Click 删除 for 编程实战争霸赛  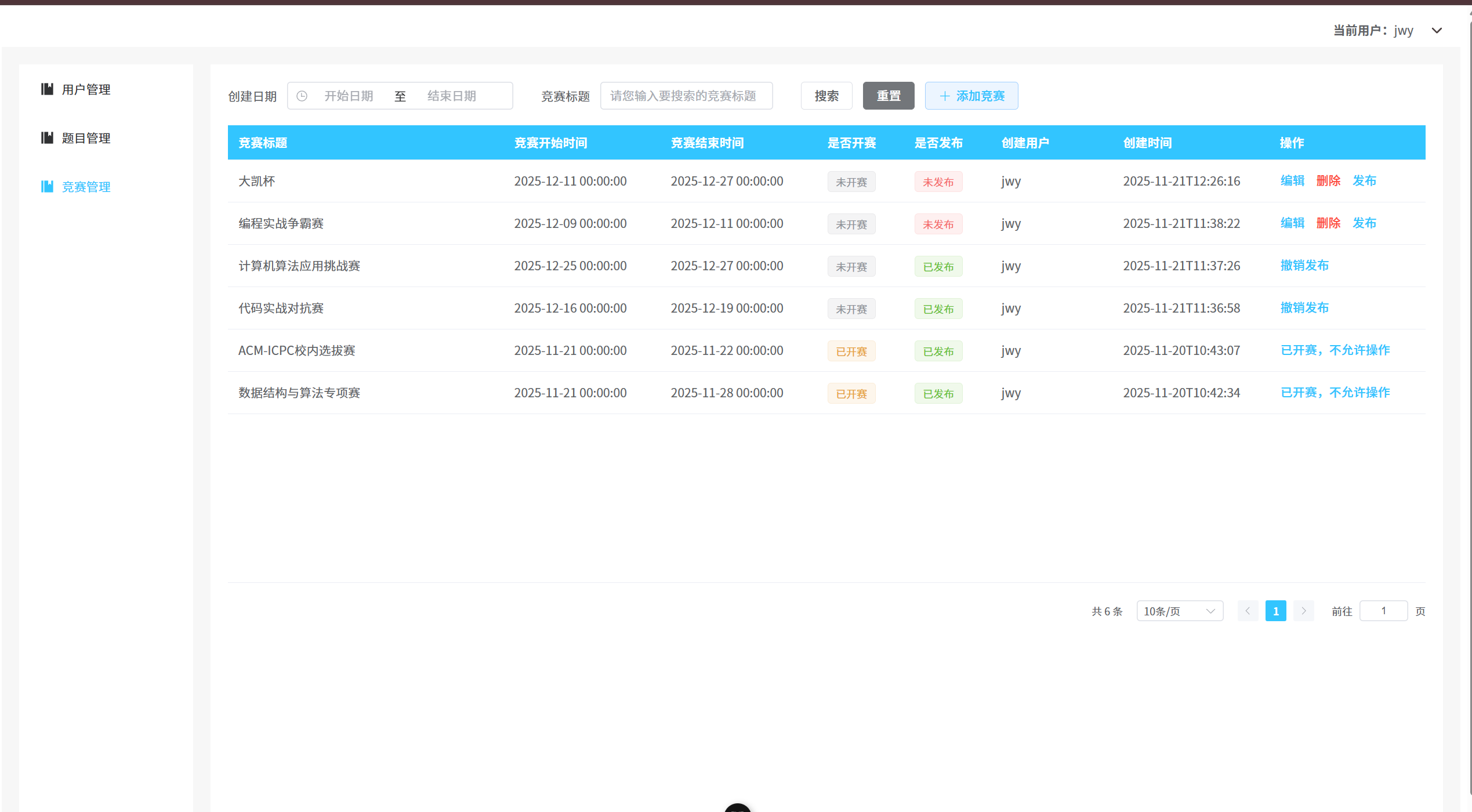point(1328,223)
